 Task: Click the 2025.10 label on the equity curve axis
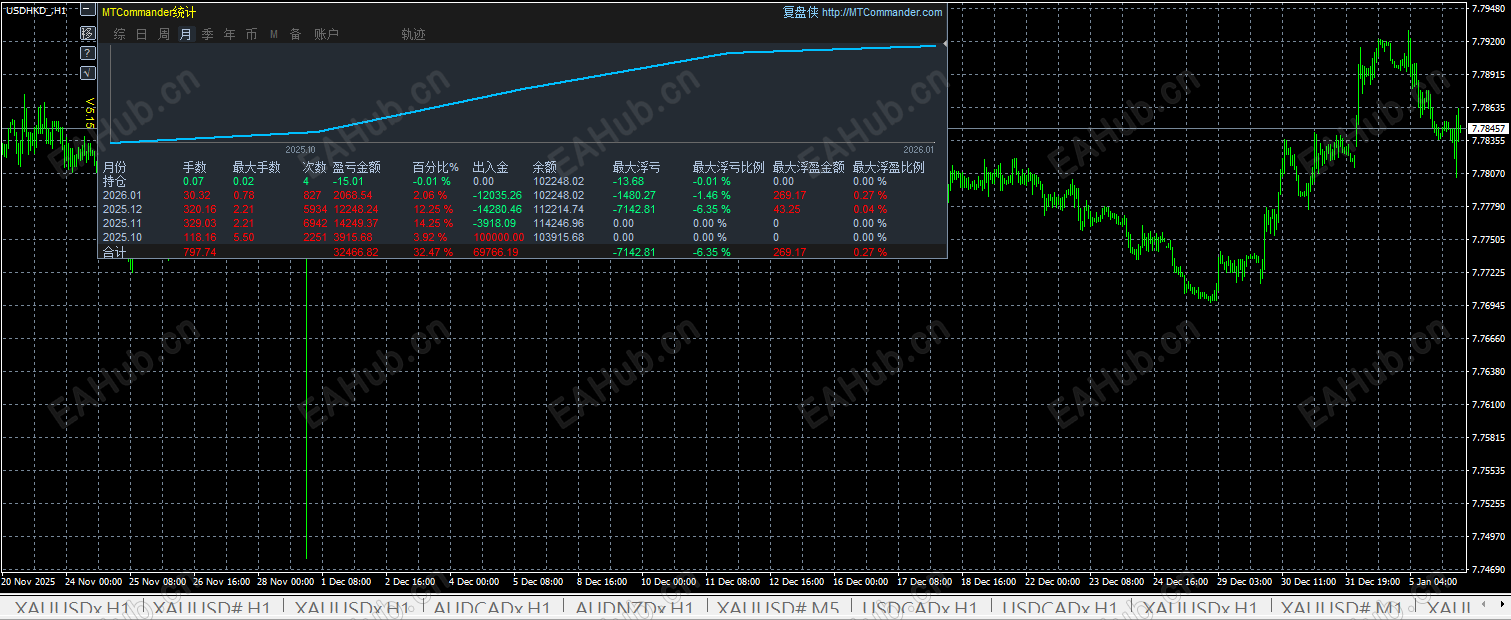pos(300,149)
